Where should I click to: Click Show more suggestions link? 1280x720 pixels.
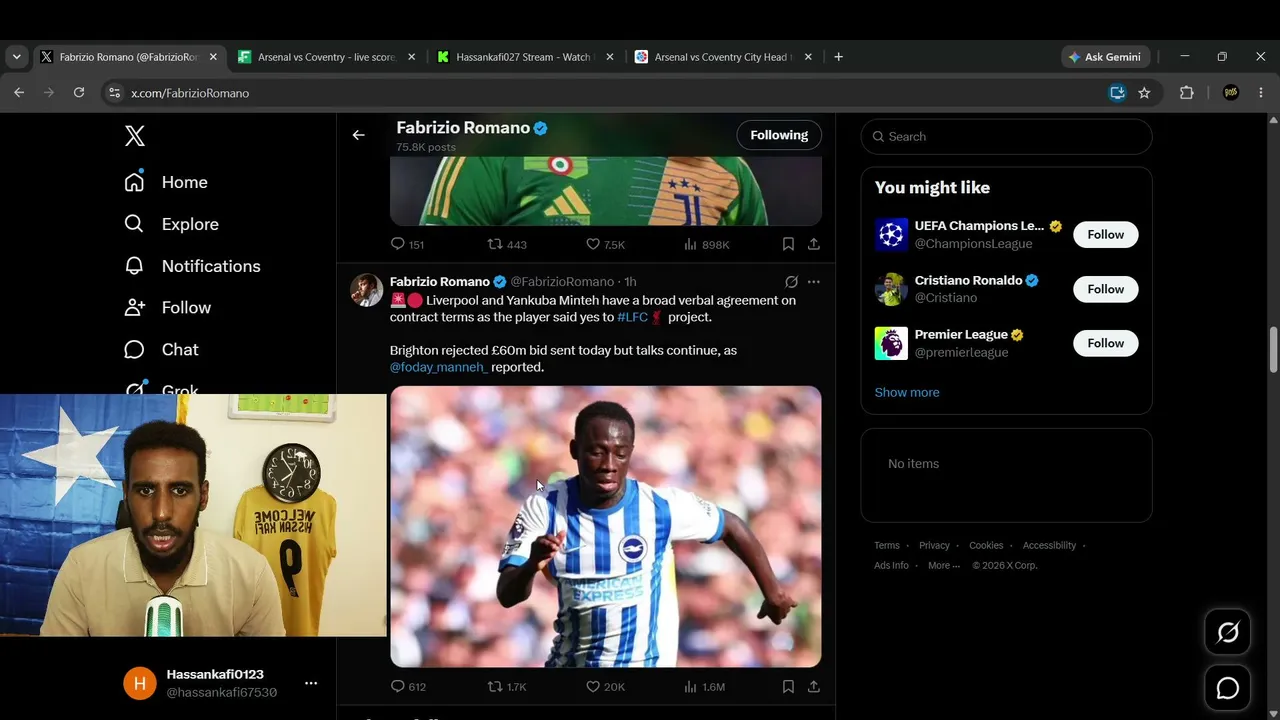click(x=907, y=392)
